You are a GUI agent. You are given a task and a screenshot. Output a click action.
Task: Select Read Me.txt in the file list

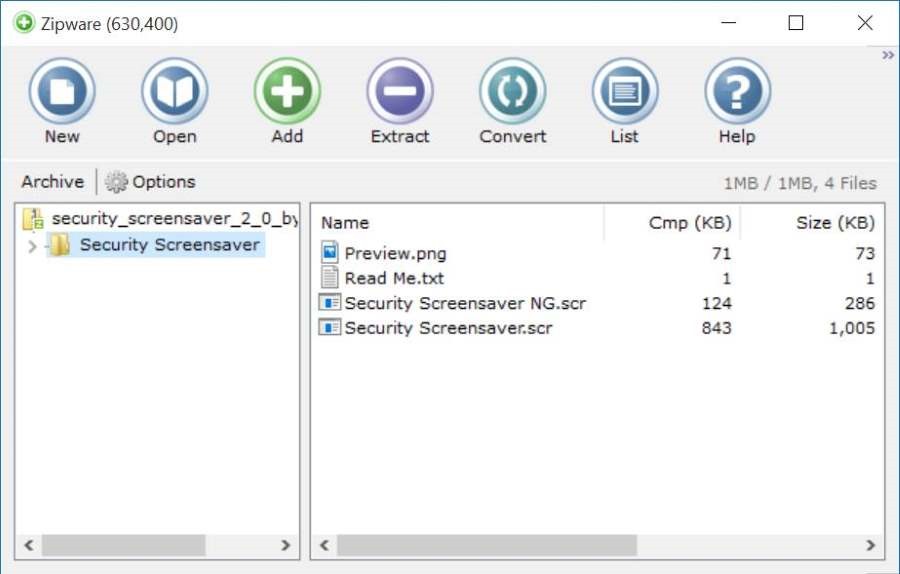393,278
